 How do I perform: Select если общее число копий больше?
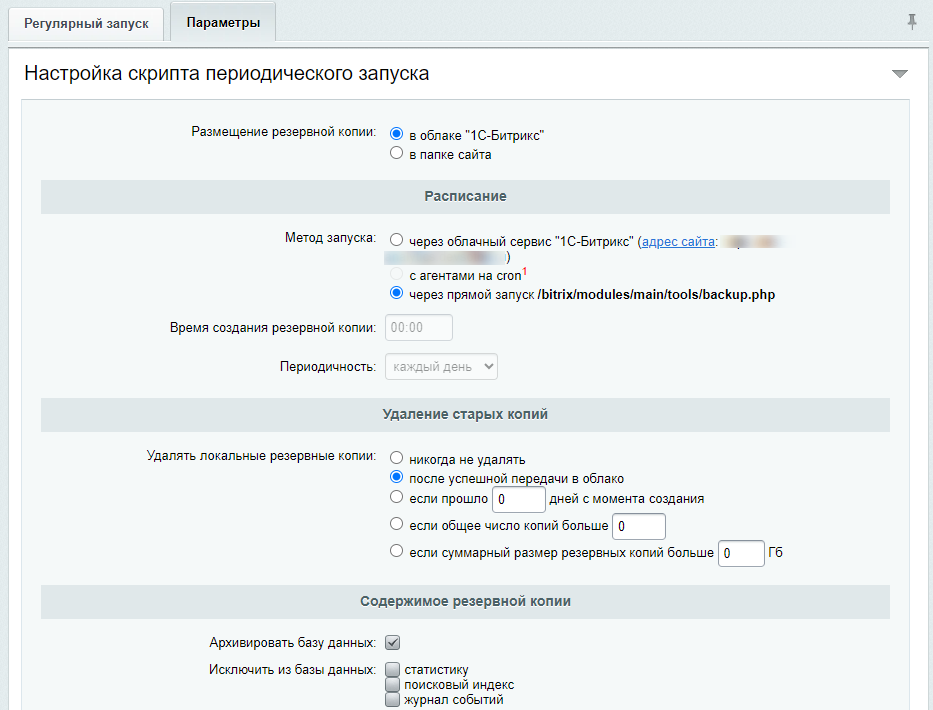(x=396, y=524)
